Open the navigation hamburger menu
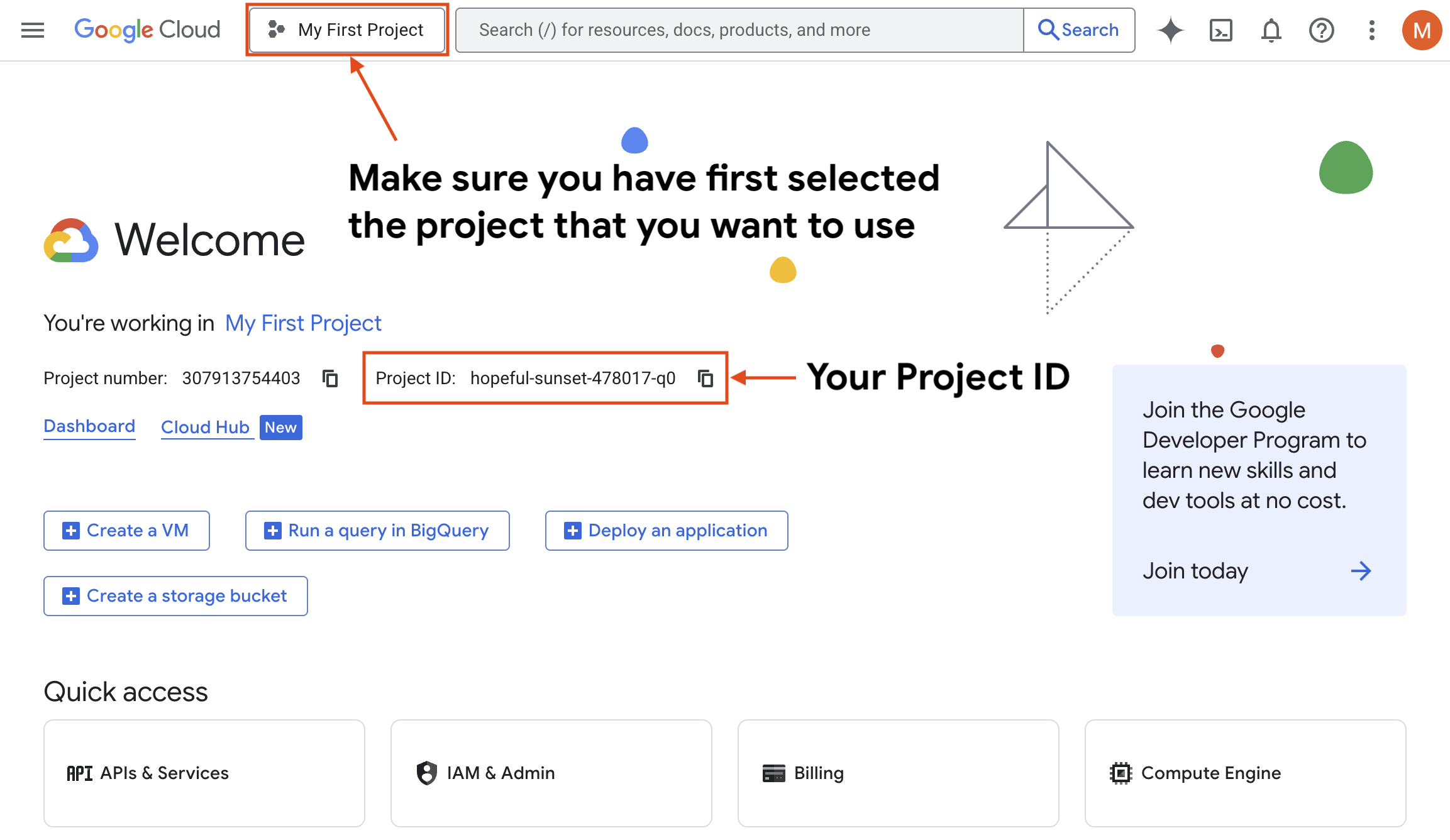This screenshot has width=1450, height=840. (32, 30)
